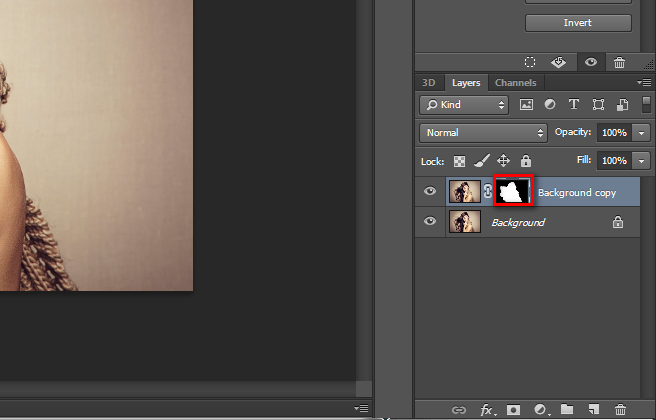656x420 pixels.
Task: Toggle the mask enable/disable eye icon
Action: [x=591, y=62]
